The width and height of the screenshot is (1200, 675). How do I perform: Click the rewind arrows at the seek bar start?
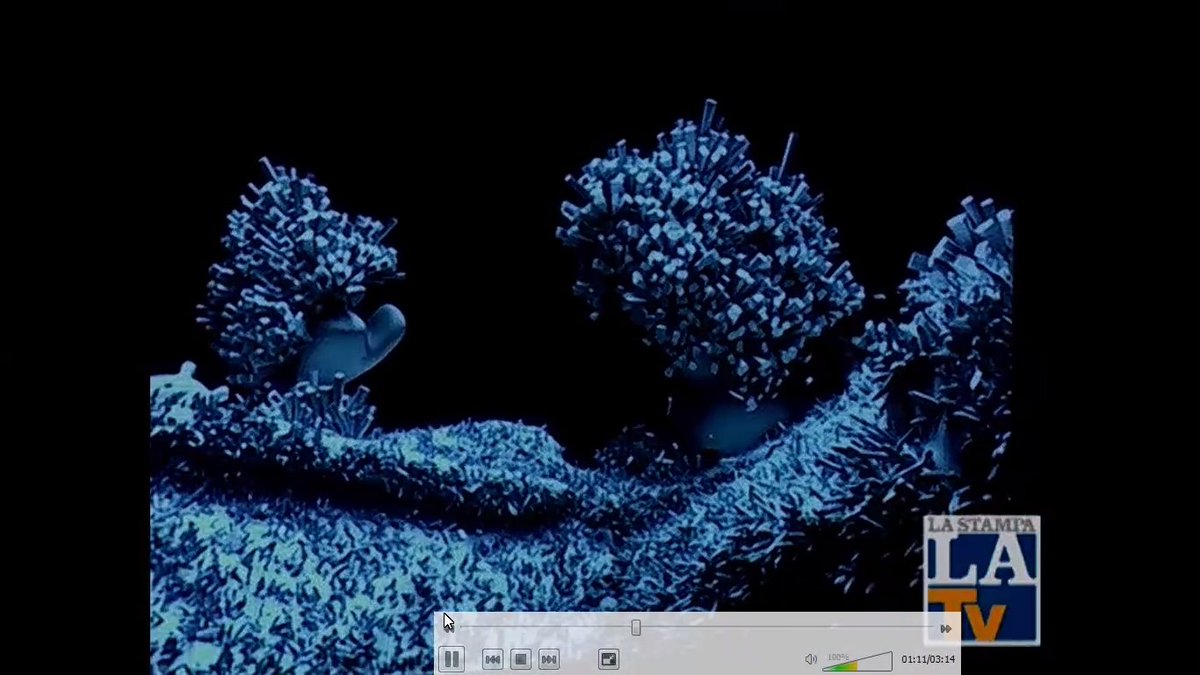(x=449, y=628)
